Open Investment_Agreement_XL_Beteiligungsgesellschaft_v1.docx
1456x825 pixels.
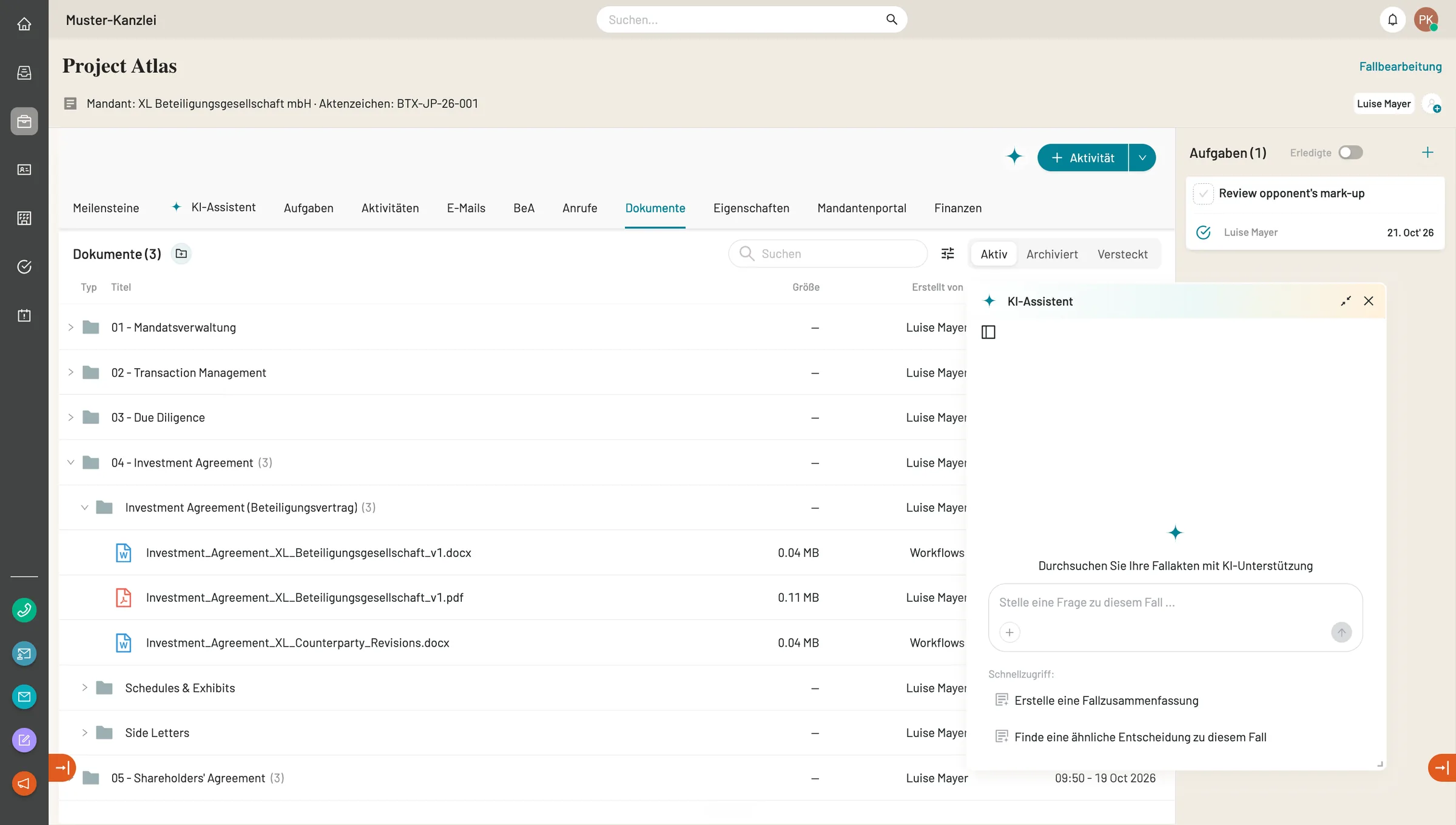309,553
